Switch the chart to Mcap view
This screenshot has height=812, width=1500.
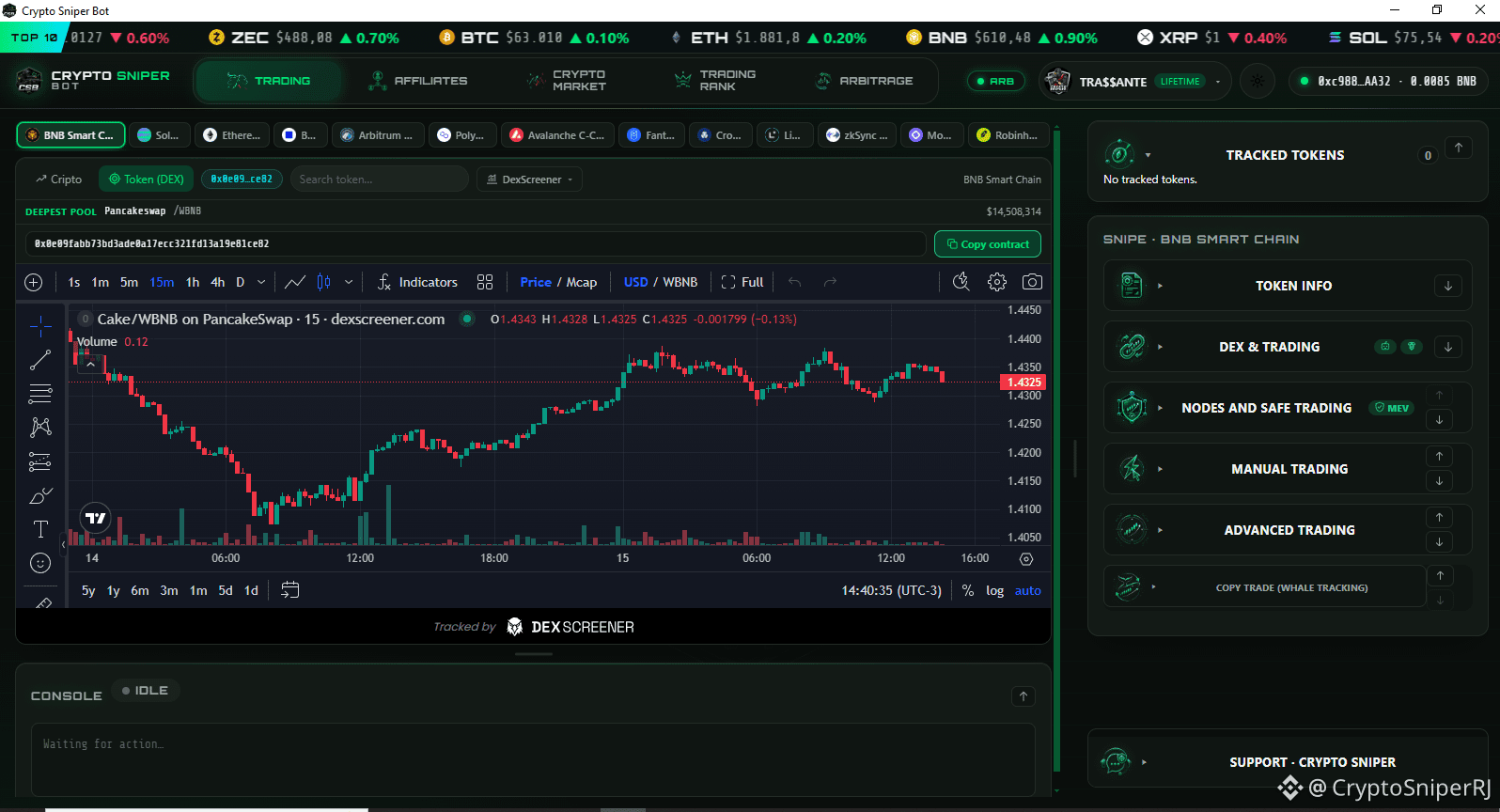[x=582, y=282]
